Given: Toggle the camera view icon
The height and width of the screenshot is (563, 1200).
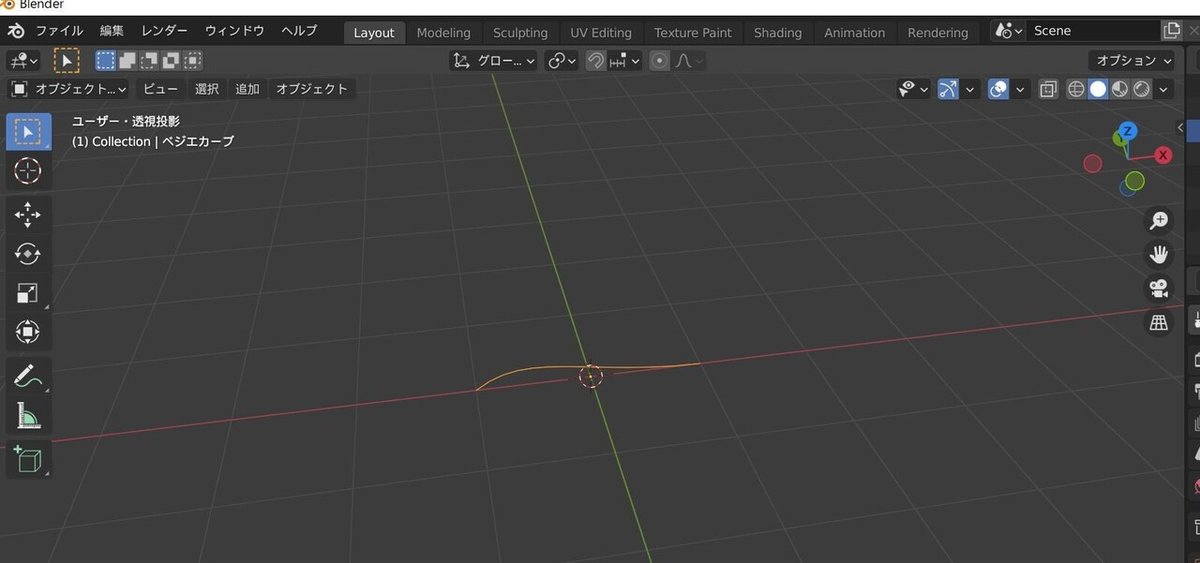Looking at the screenshot, I should [1159, 289].
